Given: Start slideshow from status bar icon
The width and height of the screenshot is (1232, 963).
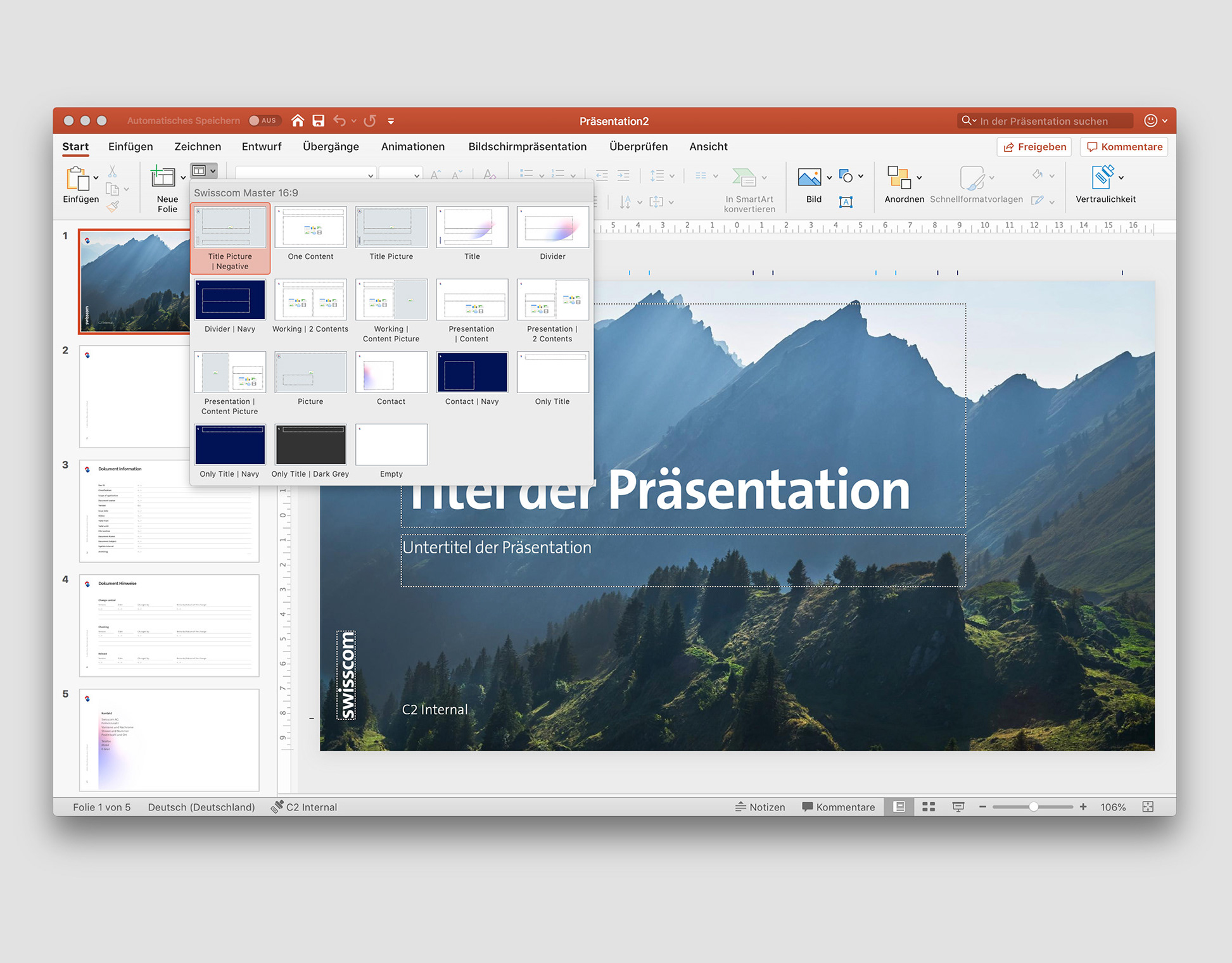Looking at the screenshot, I should coord(958,807).
